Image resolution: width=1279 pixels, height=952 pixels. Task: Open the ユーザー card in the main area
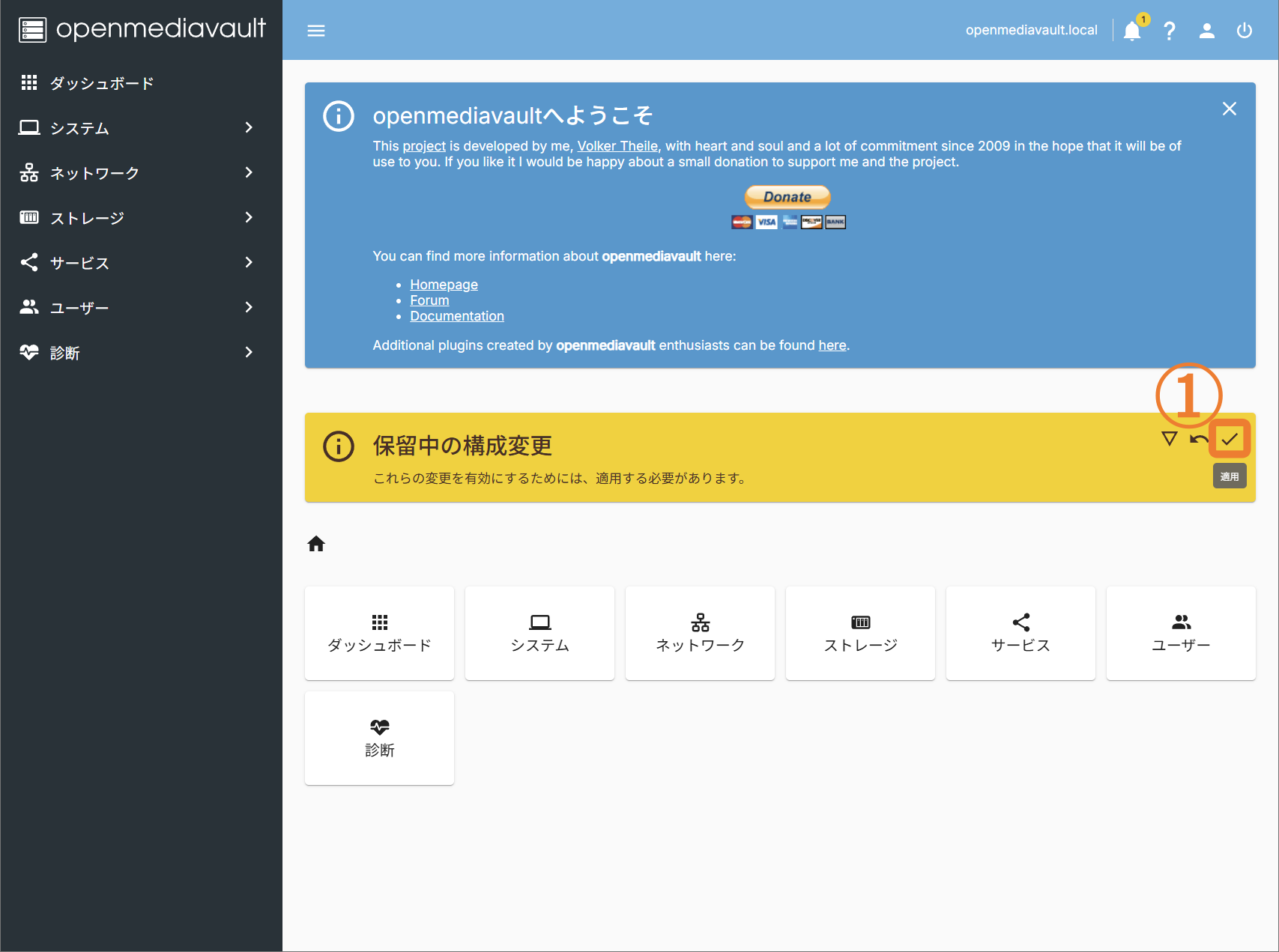[x=1182, y=633]
